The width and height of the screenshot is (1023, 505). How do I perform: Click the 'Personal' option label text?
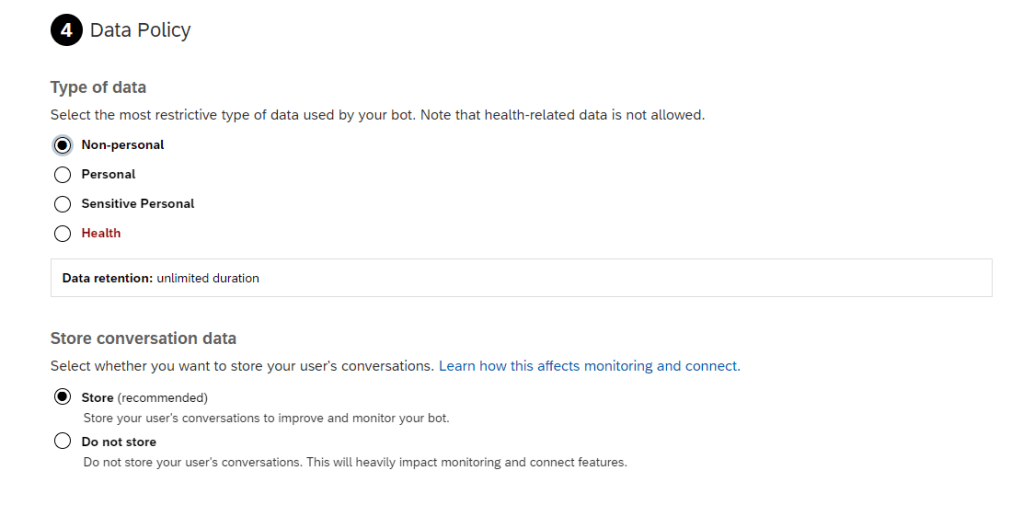pos(108,174)
